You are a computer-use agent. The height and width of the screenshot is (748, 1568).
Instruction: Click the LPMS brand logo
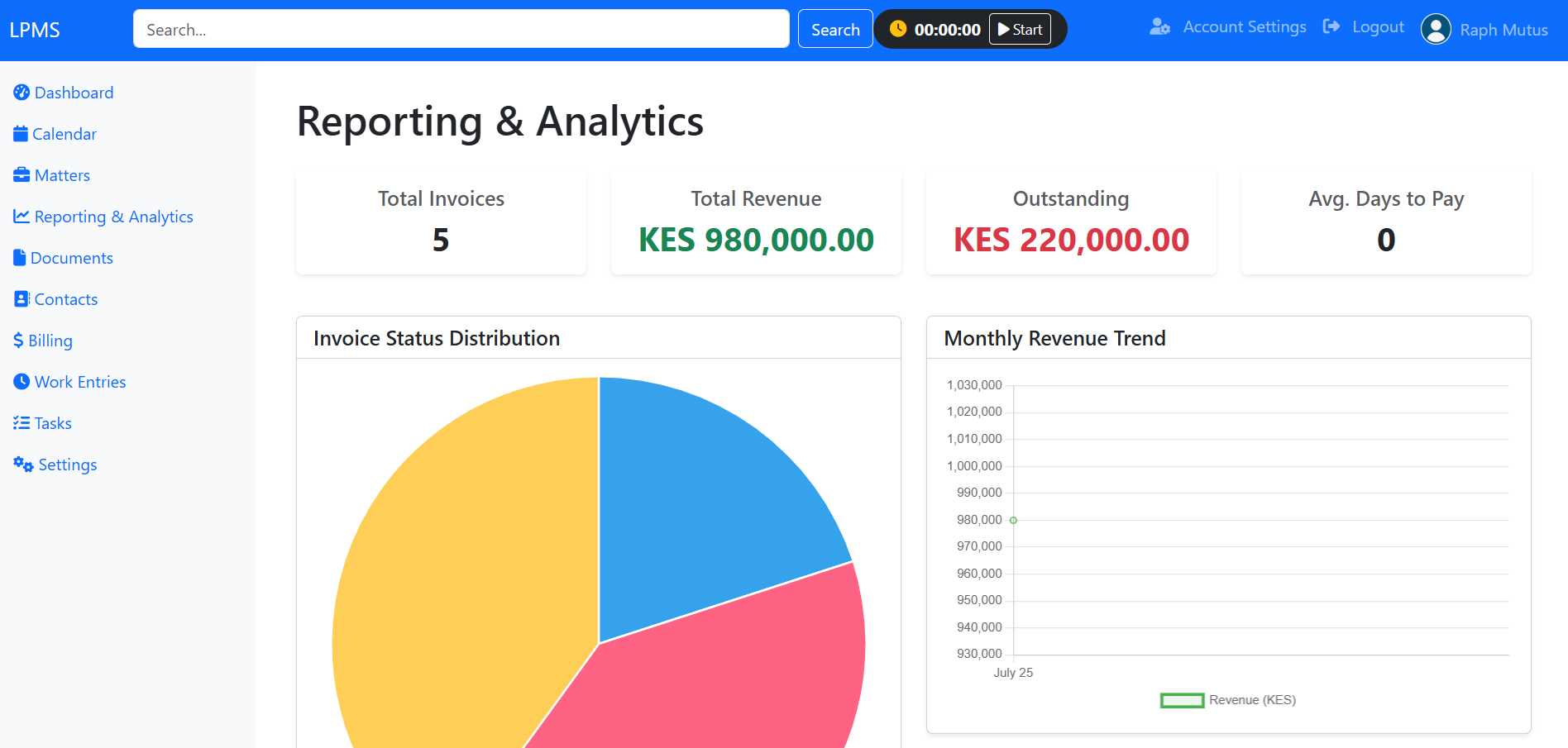pos(35,30)
